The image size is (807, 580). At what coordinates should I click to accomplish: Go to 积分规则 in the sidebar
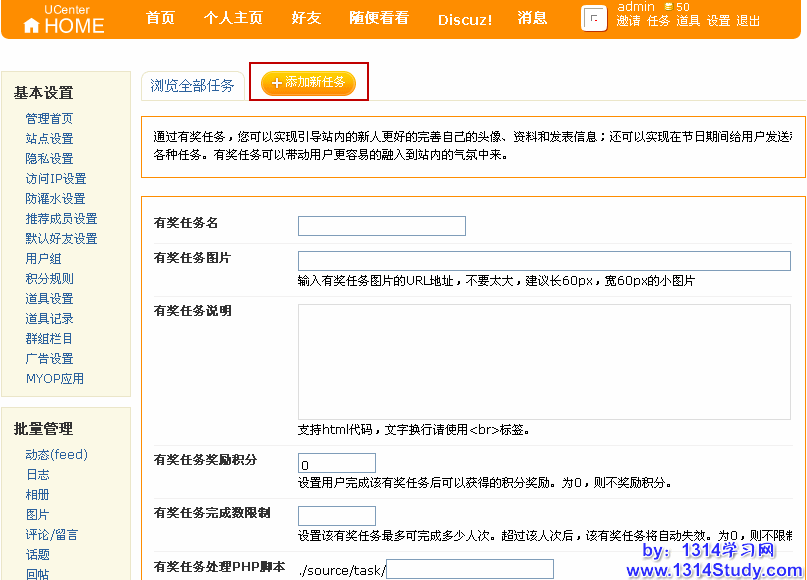pos(49,279)
